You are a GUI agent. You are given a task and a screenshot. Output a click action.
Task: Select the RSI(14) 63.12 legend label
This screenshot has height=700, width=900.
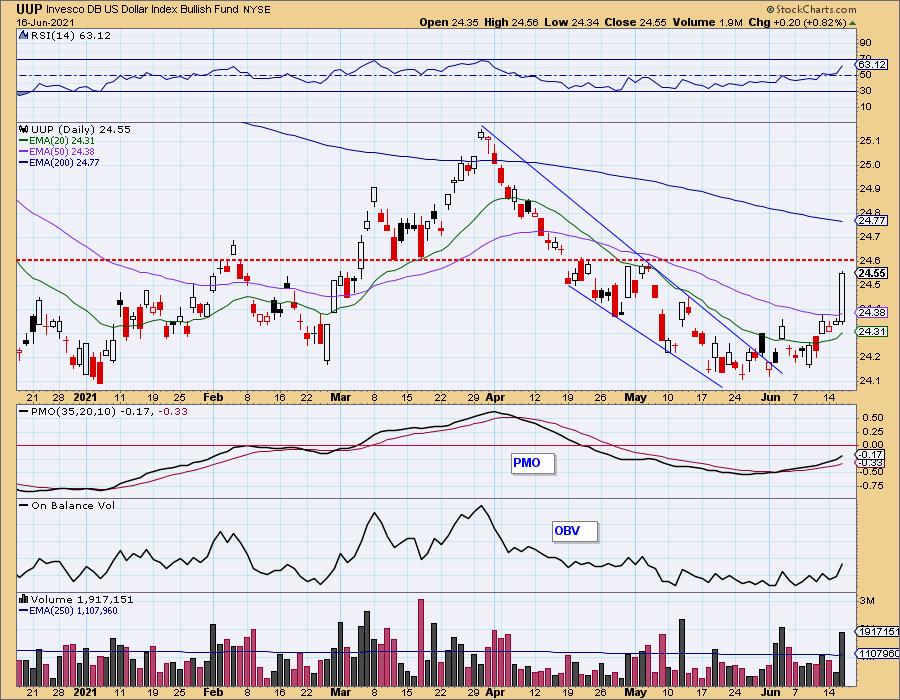[x=71, y=35]
